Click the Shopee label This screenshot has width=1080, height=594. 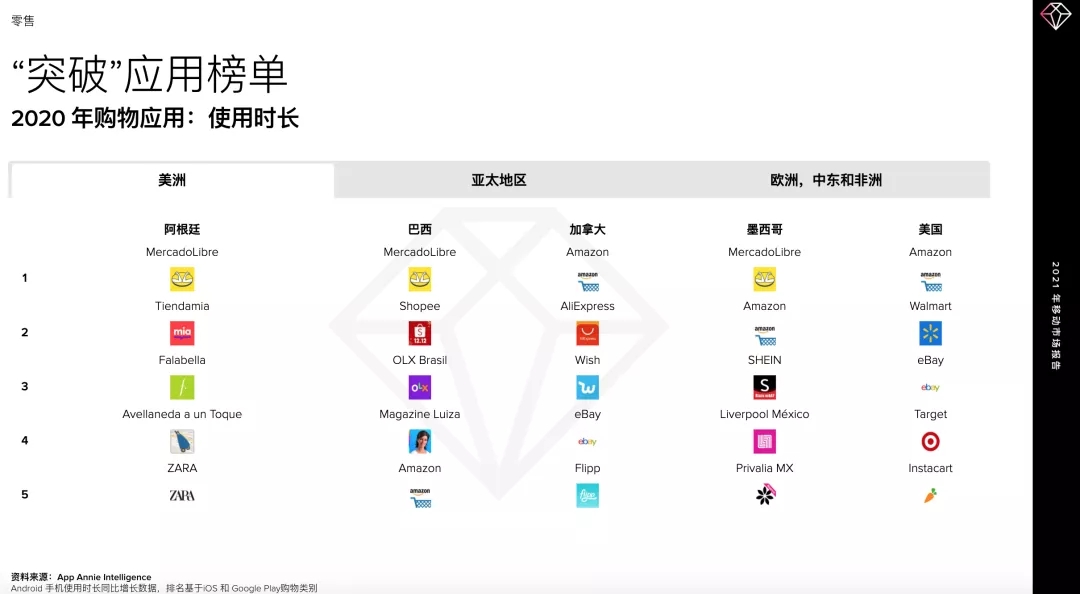(419, 306)
